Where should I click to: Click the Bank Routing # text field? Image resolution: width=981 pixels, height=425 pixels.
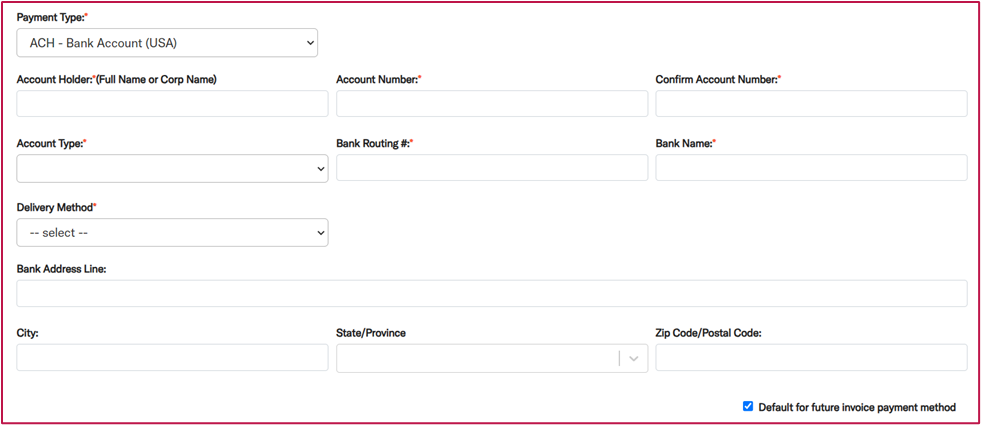pos(492,168)
